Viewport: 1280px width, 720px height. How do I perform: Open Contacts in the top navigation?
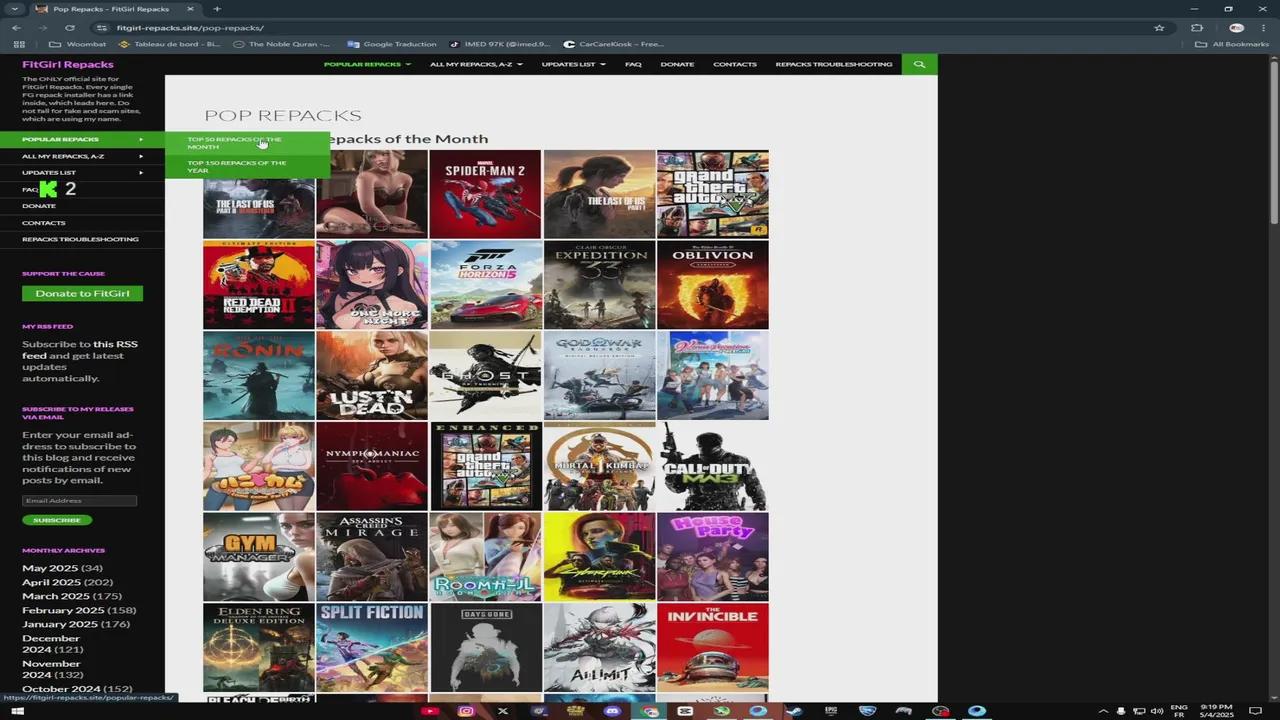(x=735, y=64)
